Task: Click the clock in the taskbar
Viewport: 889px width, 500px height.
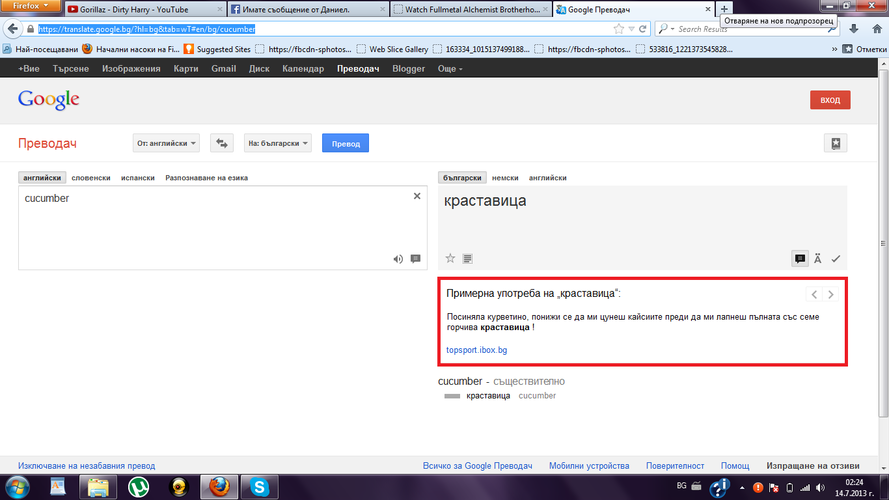Action: pyautogui.click(x=854, y=488)
